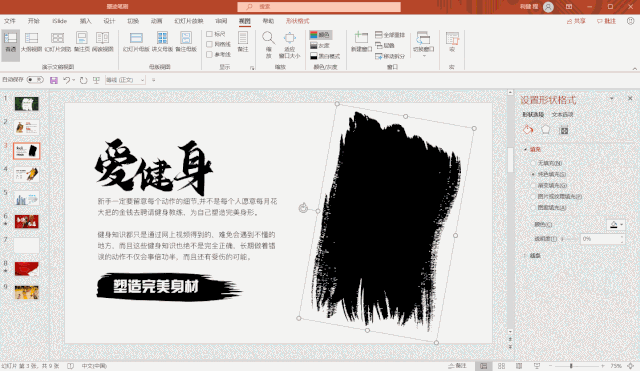Open format pane options dropdown arrow
This screenshot has width=640, height=371.
click(611, 98)
